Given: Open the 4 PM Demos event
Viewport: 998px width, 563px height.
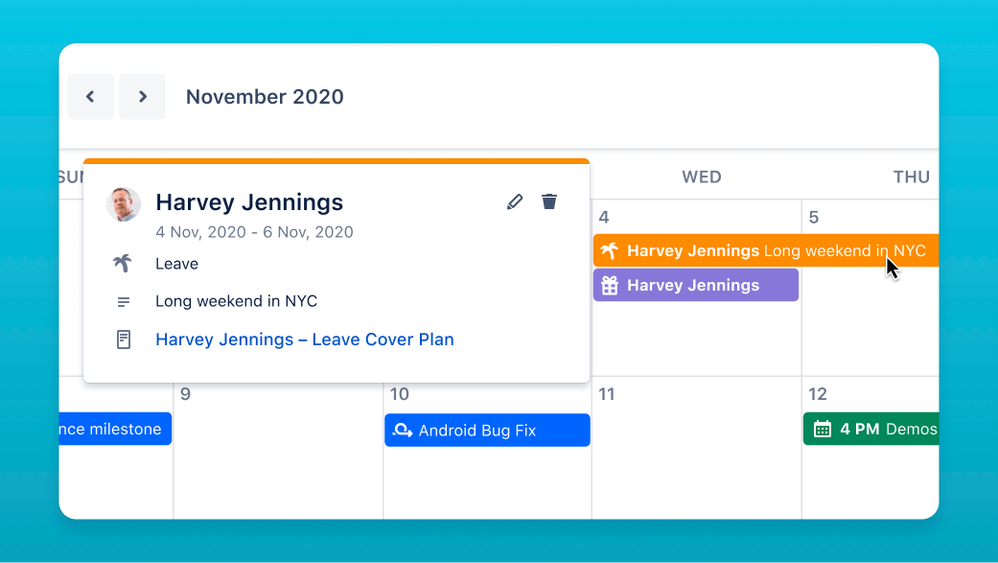Looking at the screenshot, I should [x=871, y=429].
